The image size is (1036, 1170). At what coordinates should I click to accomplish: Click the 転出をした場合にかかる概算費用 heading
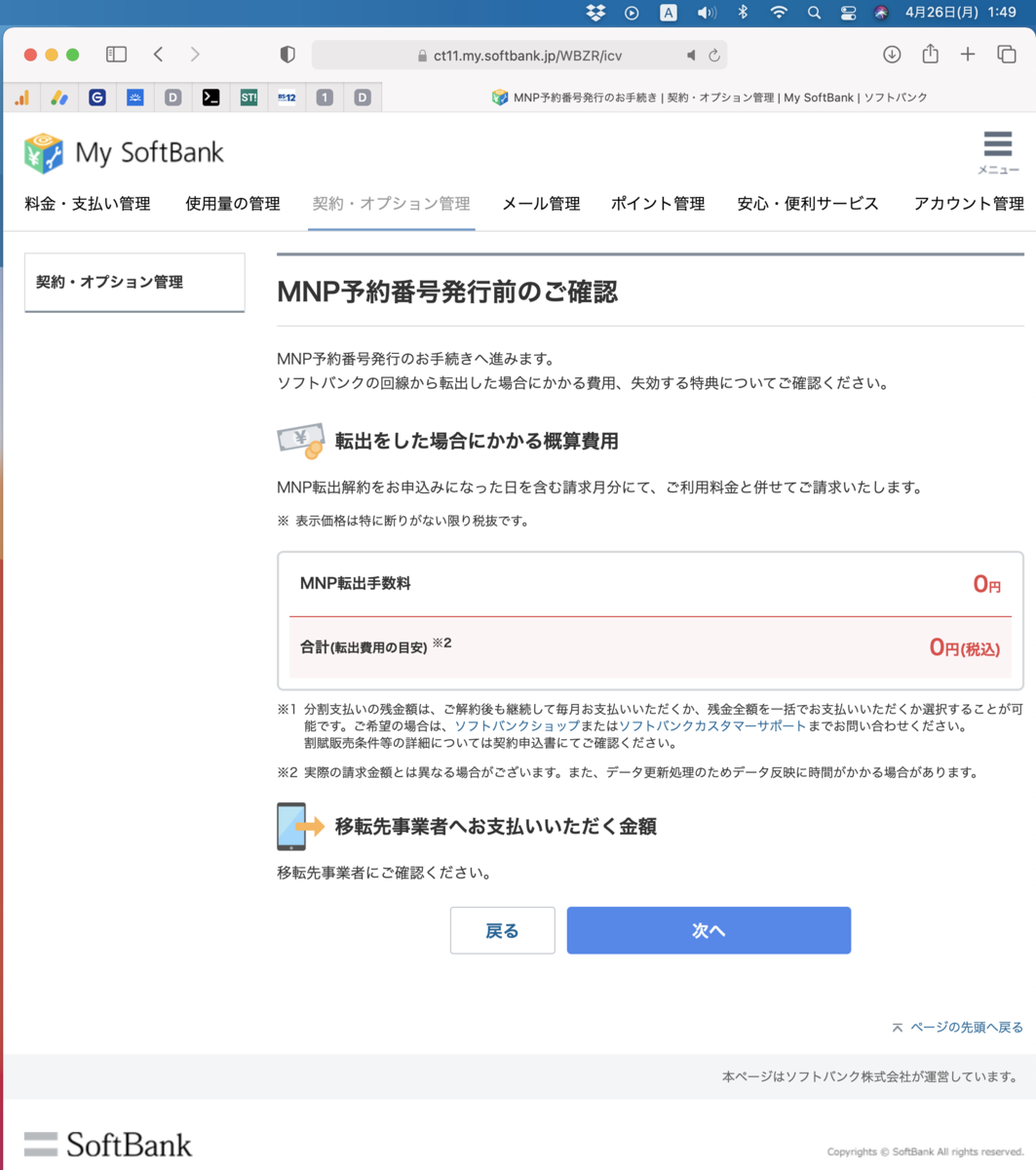(477, 442)
